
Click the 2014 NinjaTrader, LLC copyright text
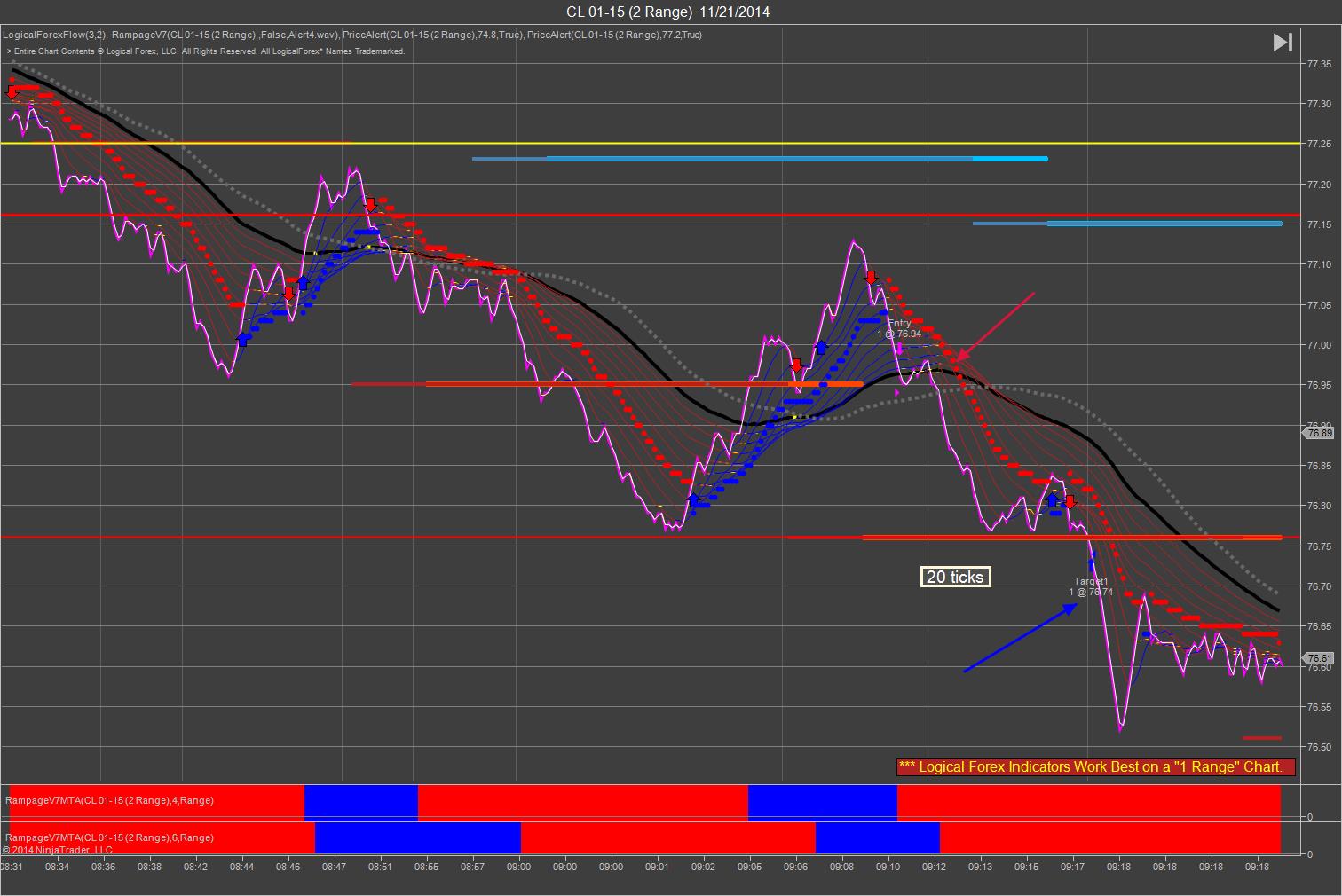click(58, 850)
